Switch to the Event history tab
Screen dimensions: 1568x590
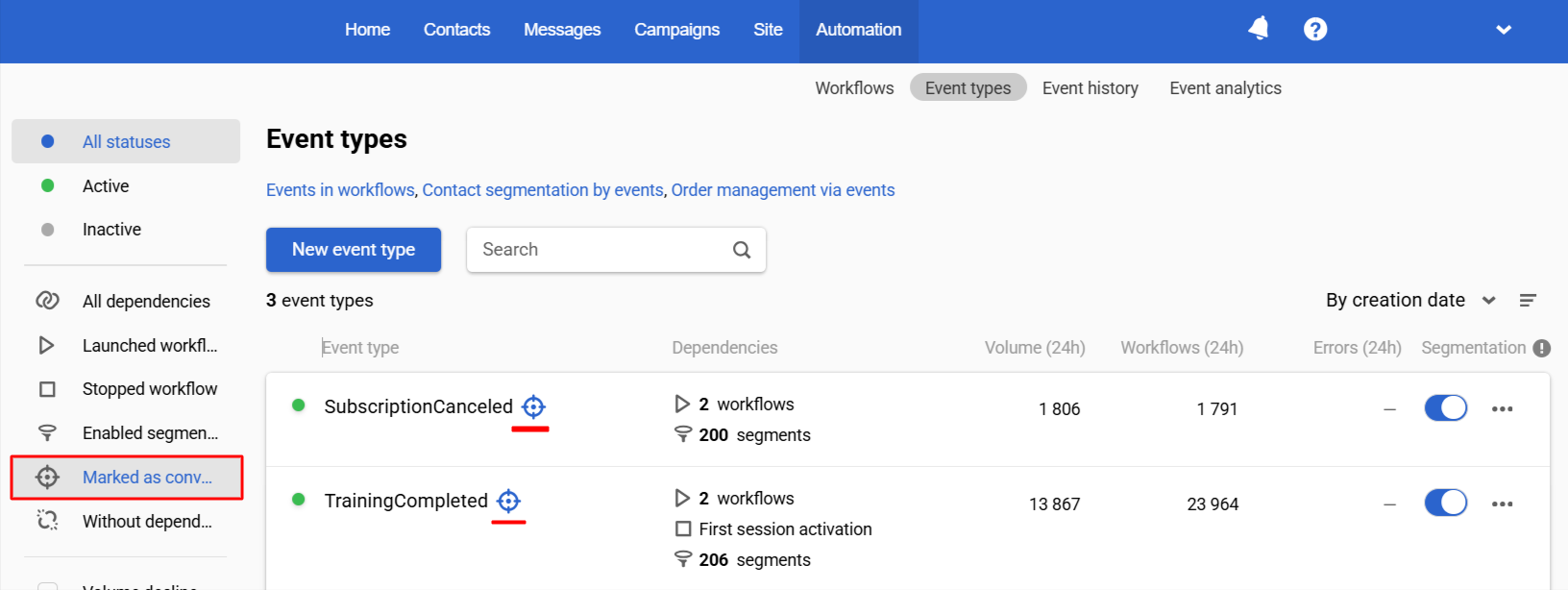click(1090, 88)
